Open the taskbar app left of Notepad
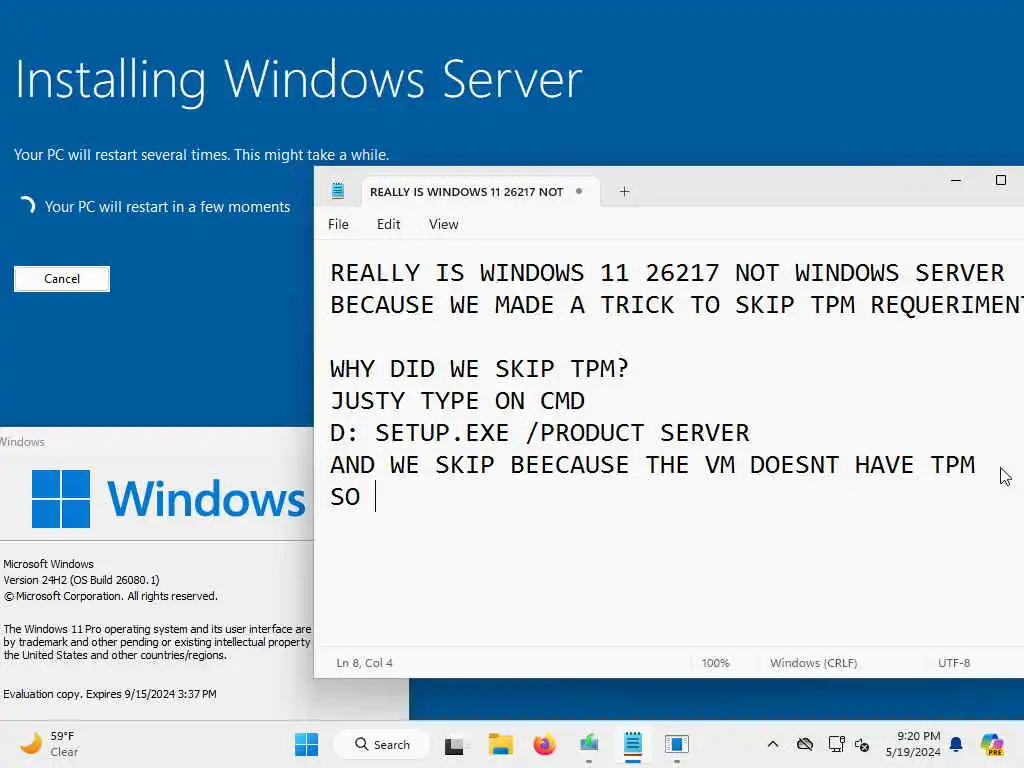 point(589,744)
